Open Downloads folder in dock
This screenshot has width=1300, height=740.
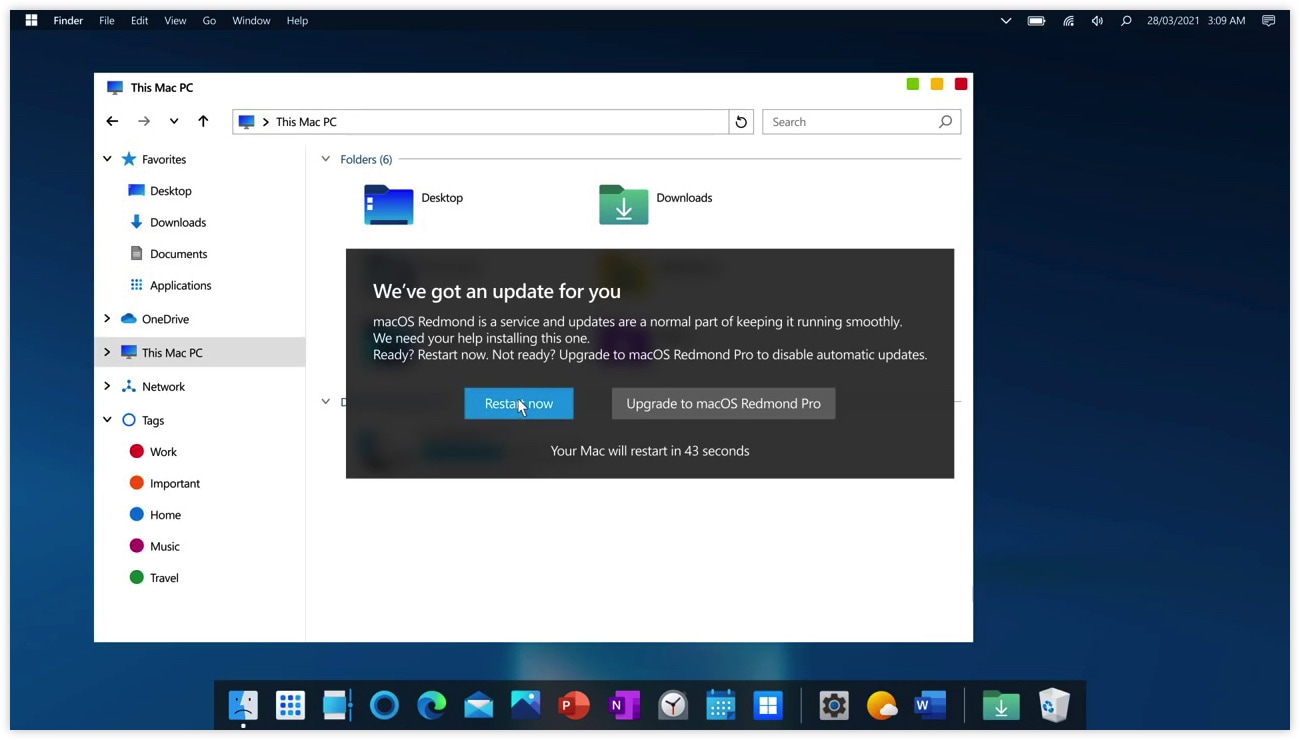(1001, 706)
